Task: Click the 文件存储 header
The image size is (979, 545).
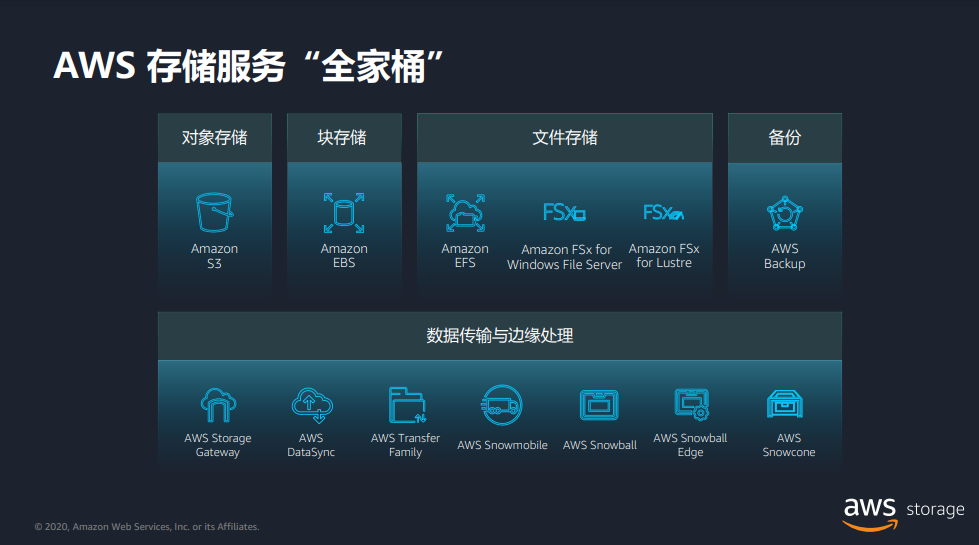Action: [564, 137]
